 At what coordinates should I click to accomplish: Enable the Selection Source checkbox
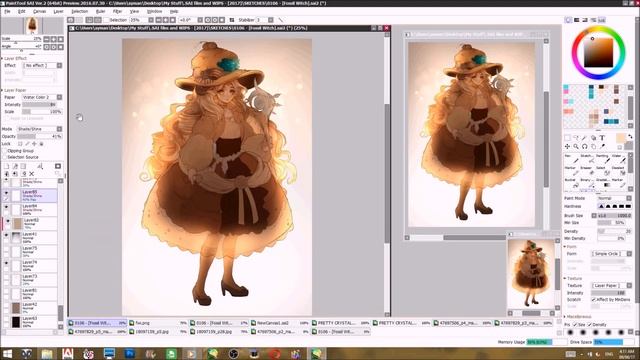click(5, 157)
